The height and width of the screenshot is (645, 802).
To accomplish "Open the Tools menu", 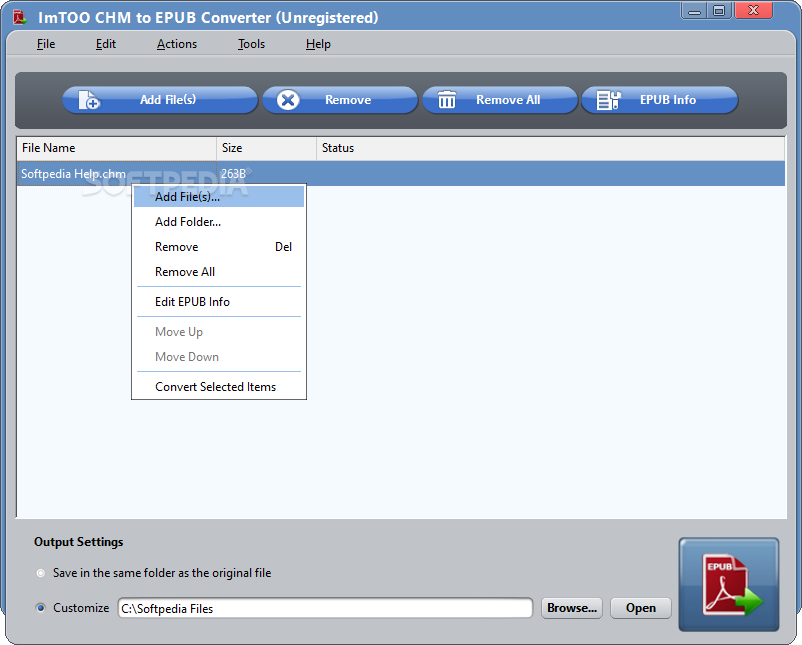I will [x=251, y=44].
